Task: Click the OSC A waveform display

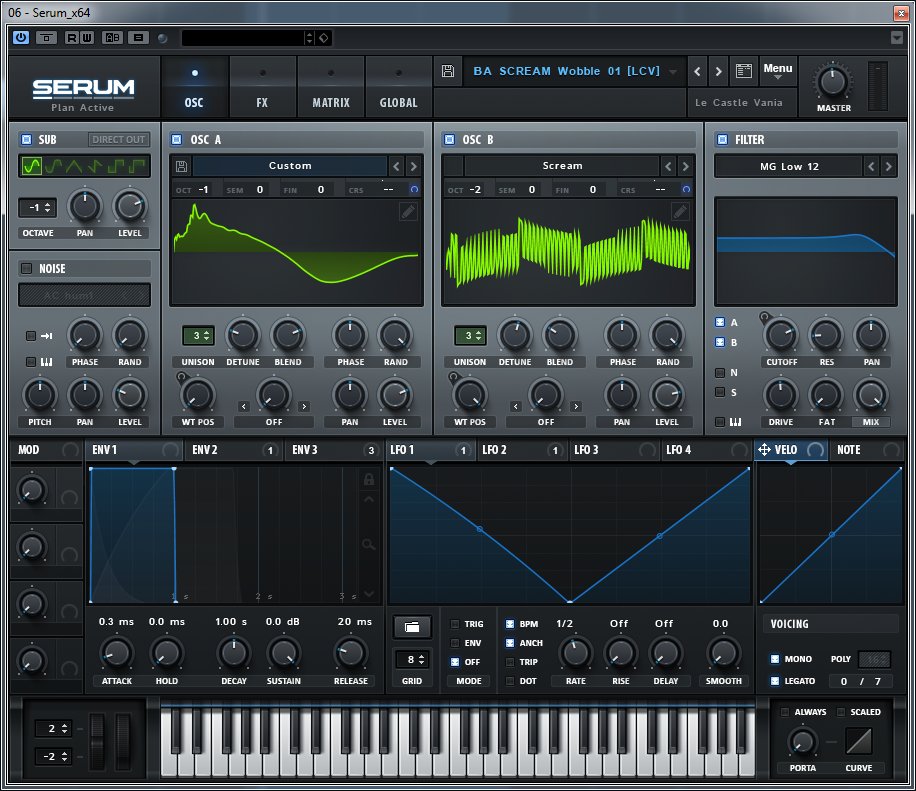Action: click(x=296, y=252)
